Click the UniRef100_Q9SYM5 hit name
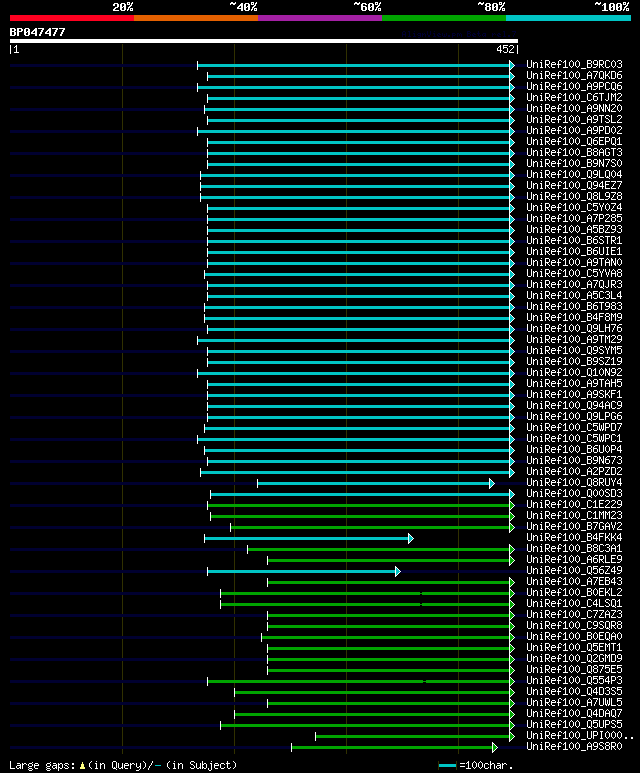 [574, 351]
